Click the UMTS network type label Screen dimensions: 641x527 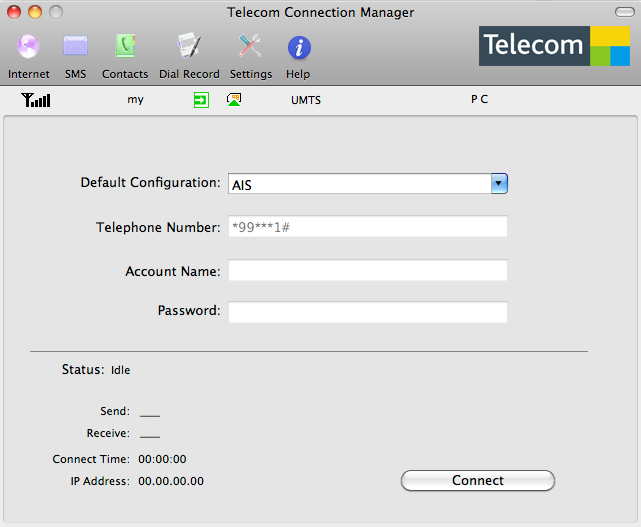pyautogui.click(x=306, y=100)
